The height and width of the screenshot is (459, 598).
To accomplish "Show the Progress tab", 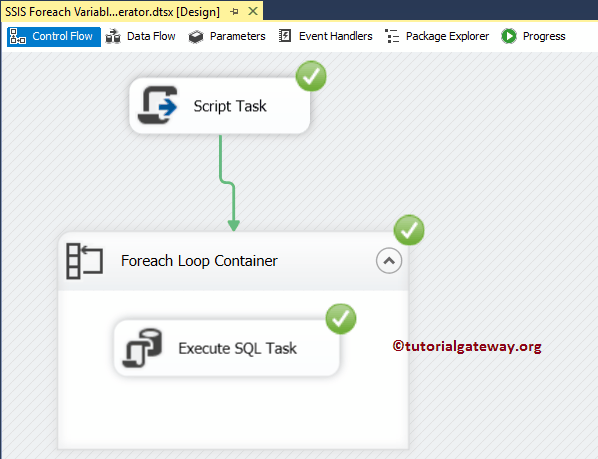I will [x=533, y=37].
